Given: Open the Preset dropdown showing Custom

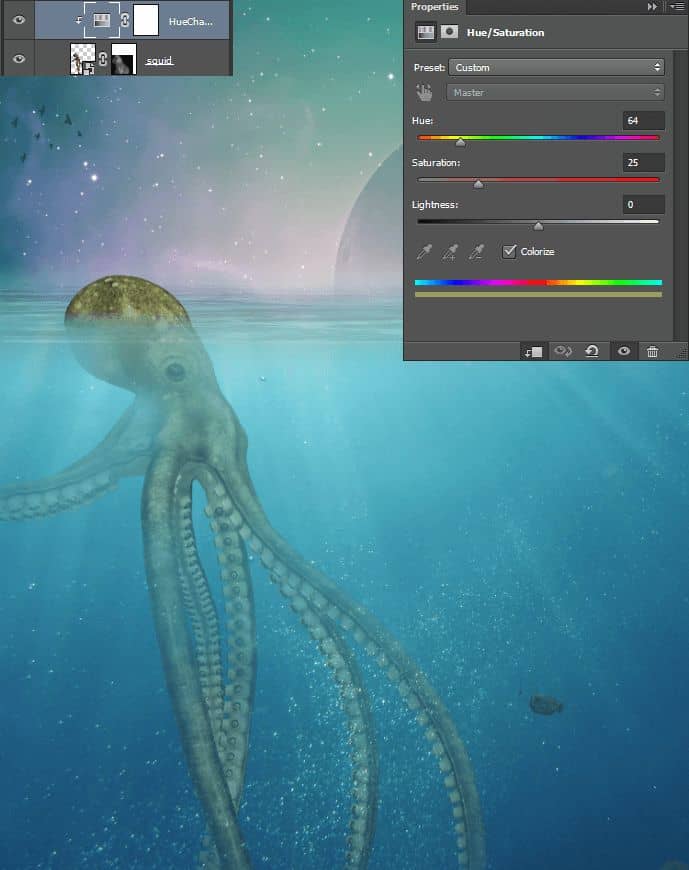Looking at the screenshot, I should 556,67.
